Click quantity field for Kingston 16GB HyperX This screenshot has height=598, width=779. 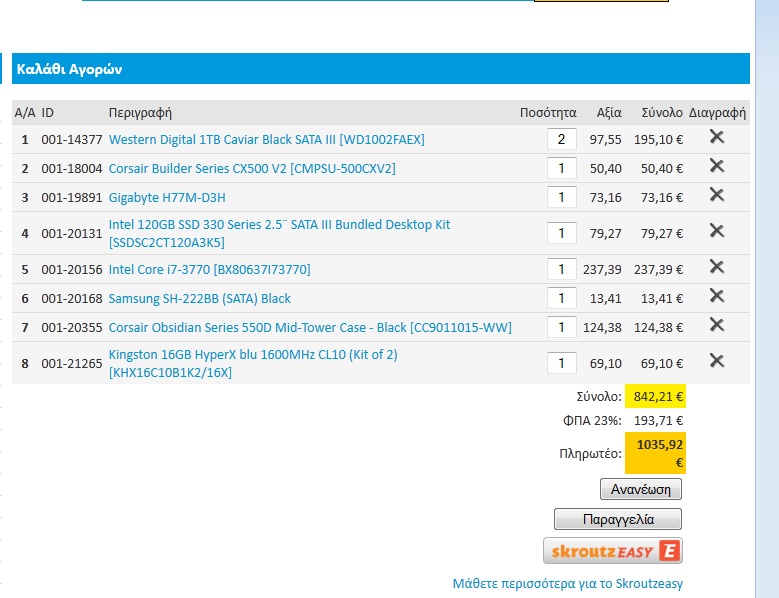[x=561, y=363]
